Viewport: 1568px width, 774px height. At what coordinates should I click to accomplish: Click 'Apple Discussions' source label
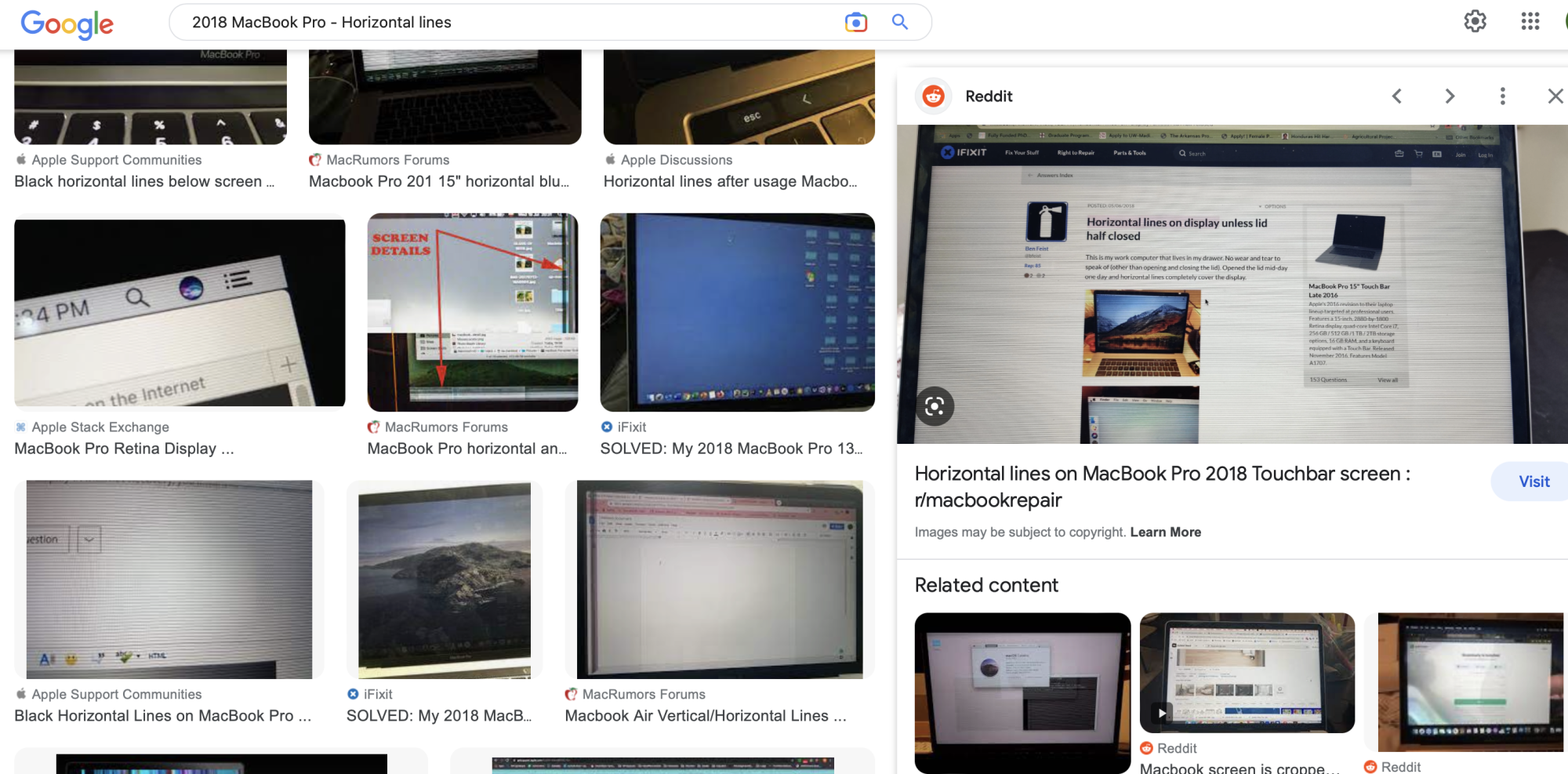[x=677, y=159]
